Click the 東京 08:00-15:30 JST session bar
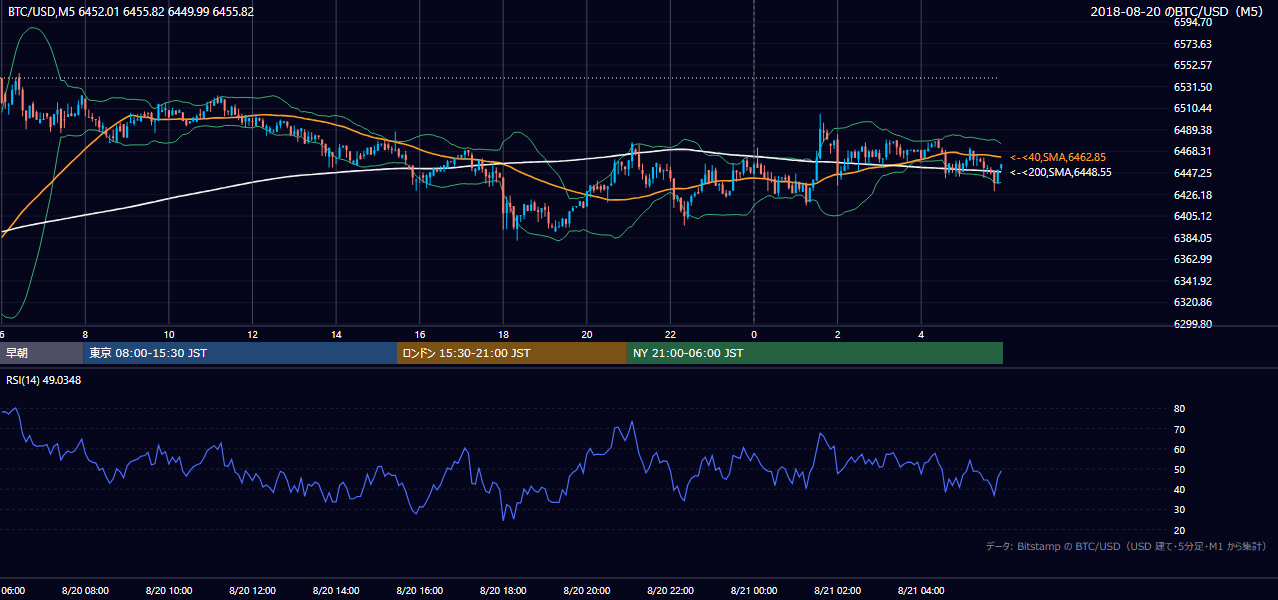Image resolution: width=1278 pixels, height=600 pixels. 241,353
